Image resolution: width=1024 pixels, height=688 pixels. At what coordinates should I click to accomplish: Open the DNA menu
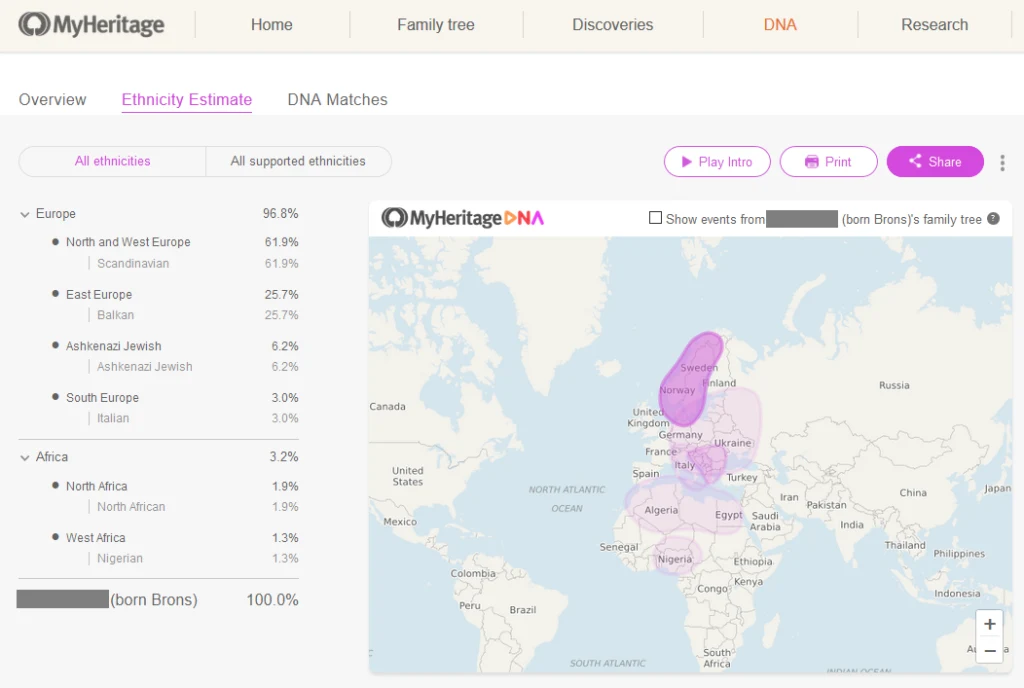tap(780, 25)
